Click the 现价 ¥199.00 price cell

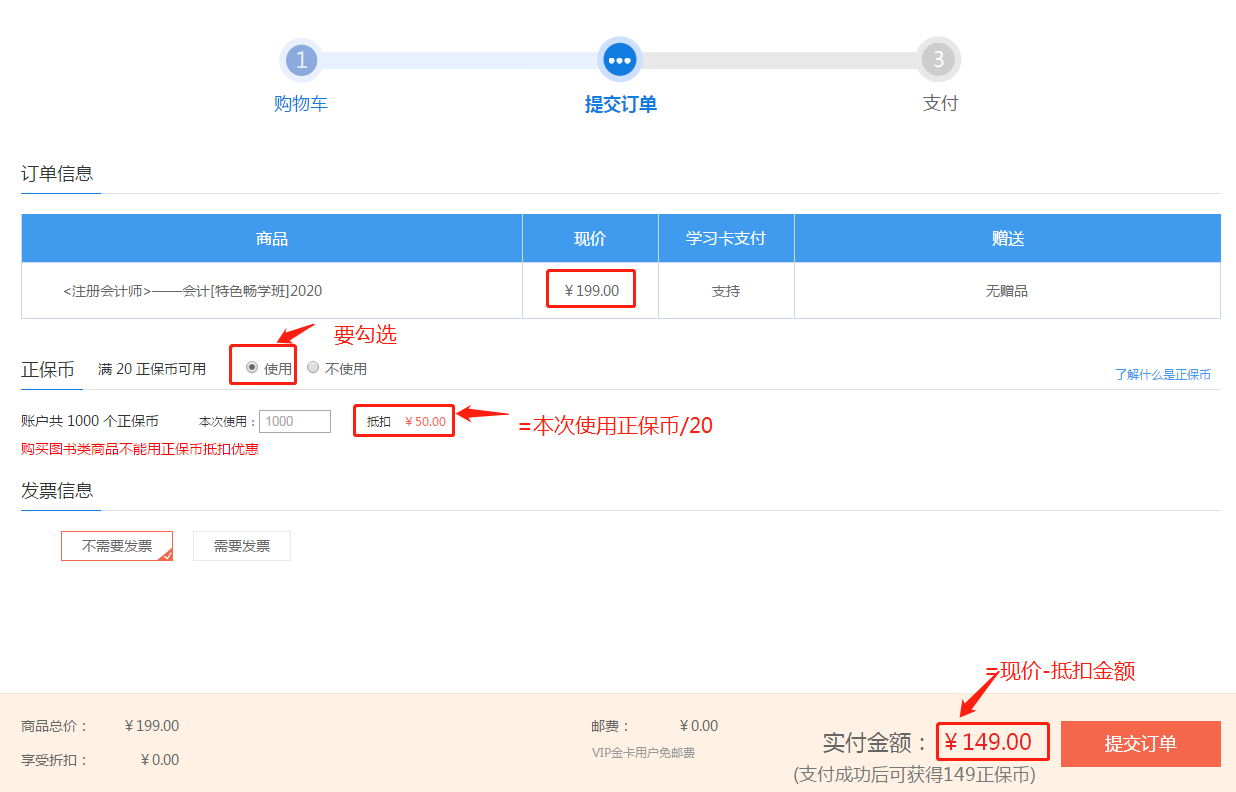click(590, 288)
